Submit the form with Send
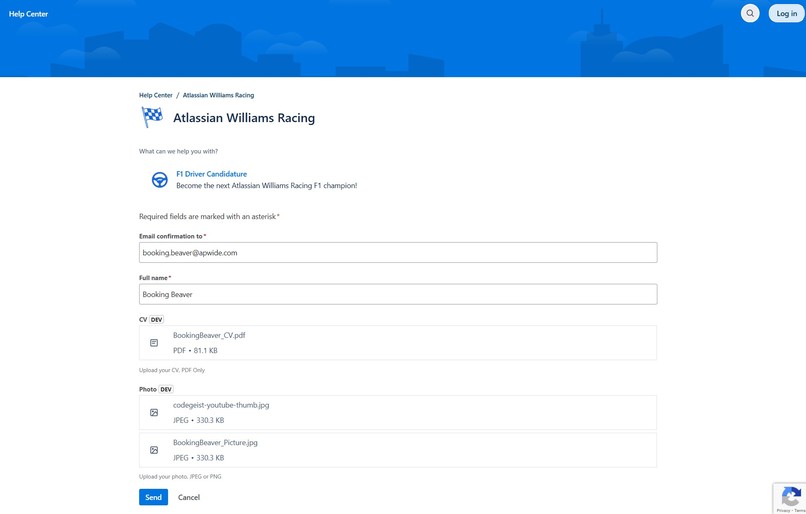The image size is (806, 514). (153, 497)
